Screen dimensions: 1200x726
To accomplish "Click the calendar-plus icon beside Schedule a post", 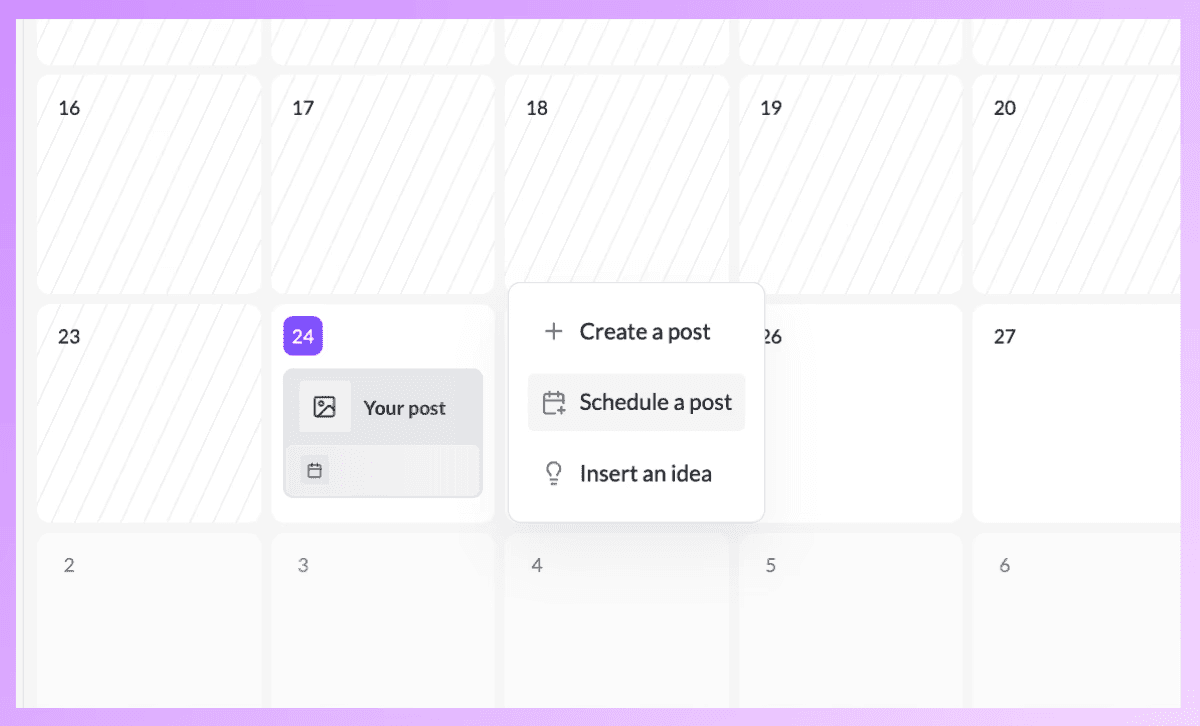I will pos(554,401).
